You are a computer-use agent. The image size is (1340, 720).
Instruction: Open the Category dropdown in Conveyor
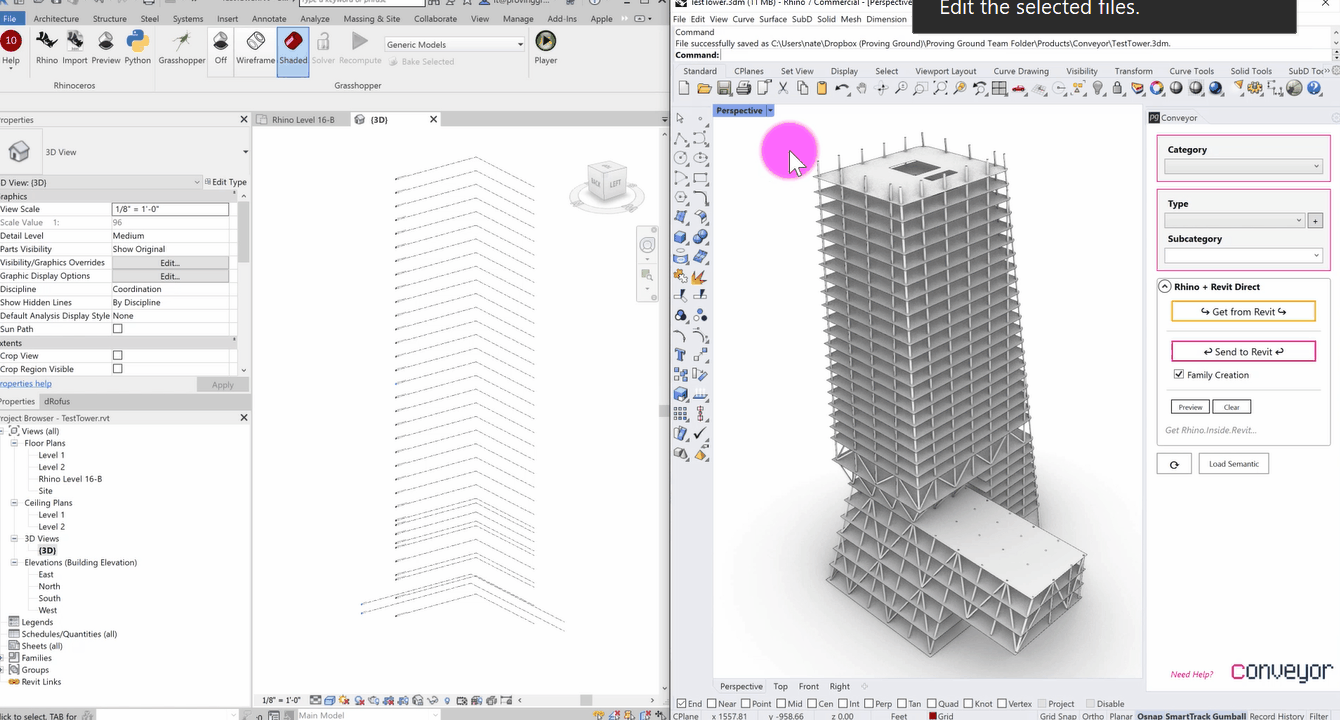(x=1243, y=167)
